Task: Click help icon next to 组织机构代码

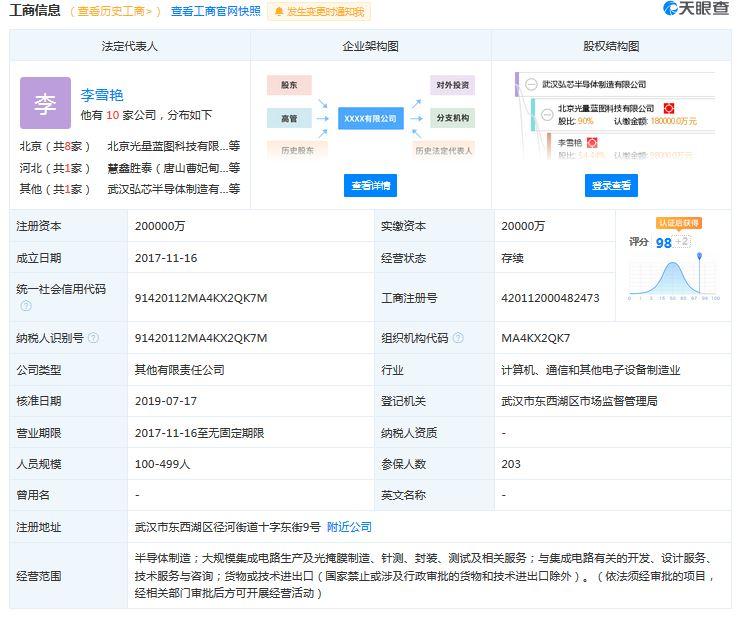Action: (458, 337)
